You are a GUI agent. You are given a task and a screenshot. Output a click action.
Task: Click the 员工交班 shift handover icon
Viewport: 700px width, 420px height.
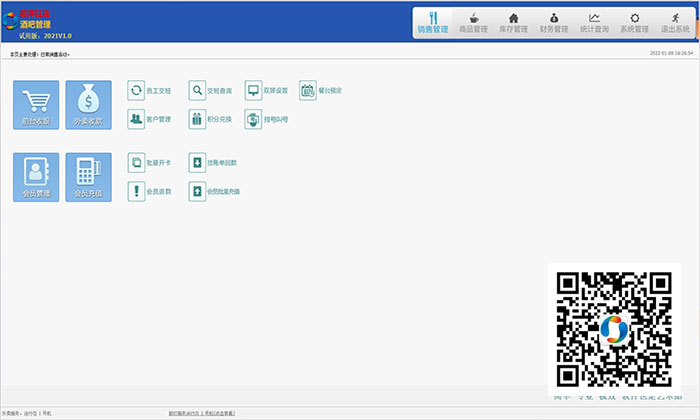pyautogui.click(x=136, y=90)
